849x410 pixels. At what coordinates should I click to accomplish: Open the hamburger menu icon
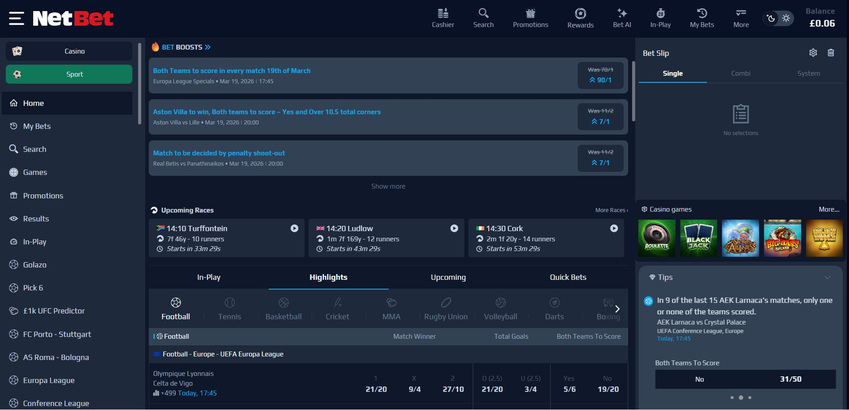click(16, 18)
